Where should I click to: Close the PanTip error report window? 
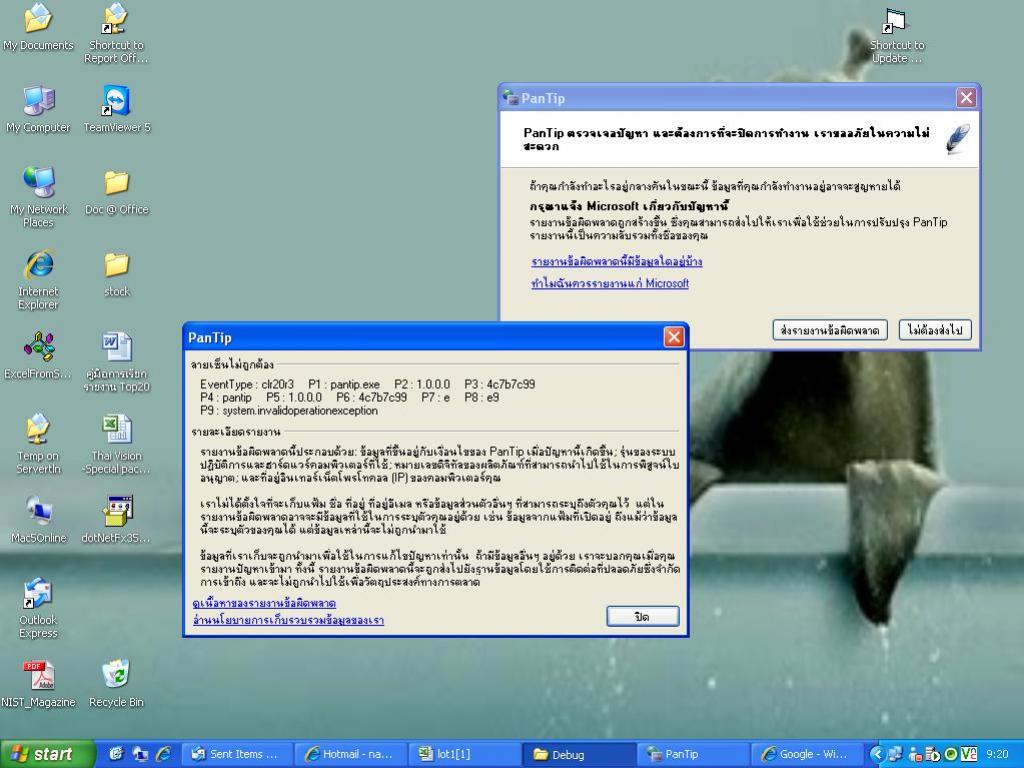click(966, 98)
